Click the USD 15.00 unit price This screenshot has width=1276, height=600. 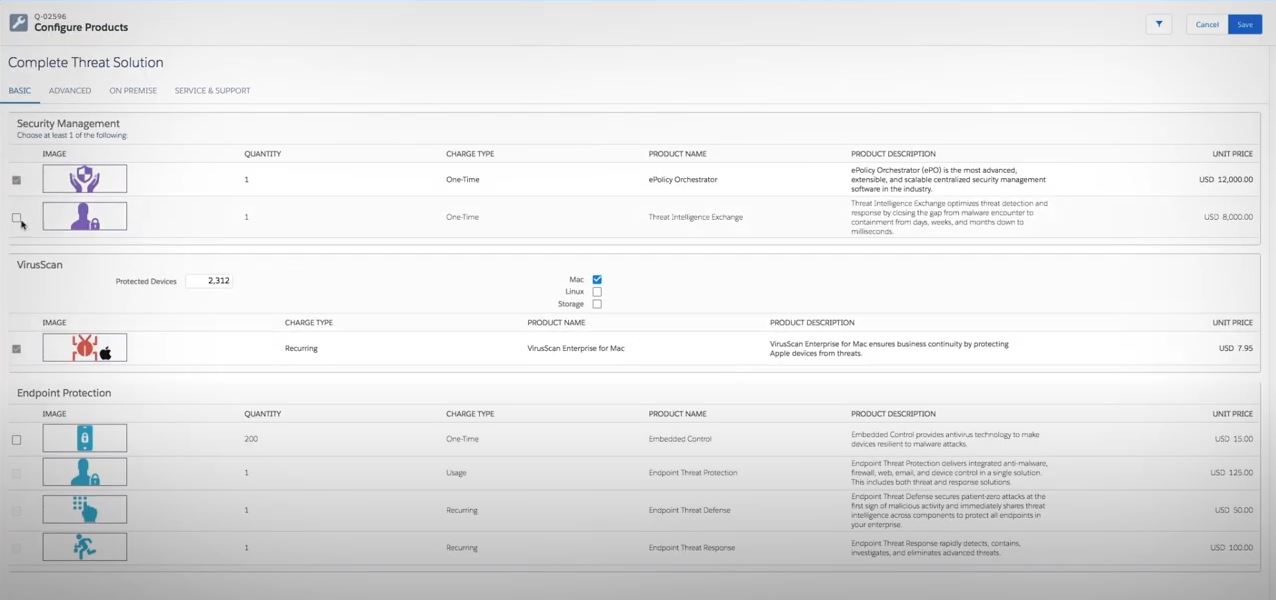[1234, 439]
